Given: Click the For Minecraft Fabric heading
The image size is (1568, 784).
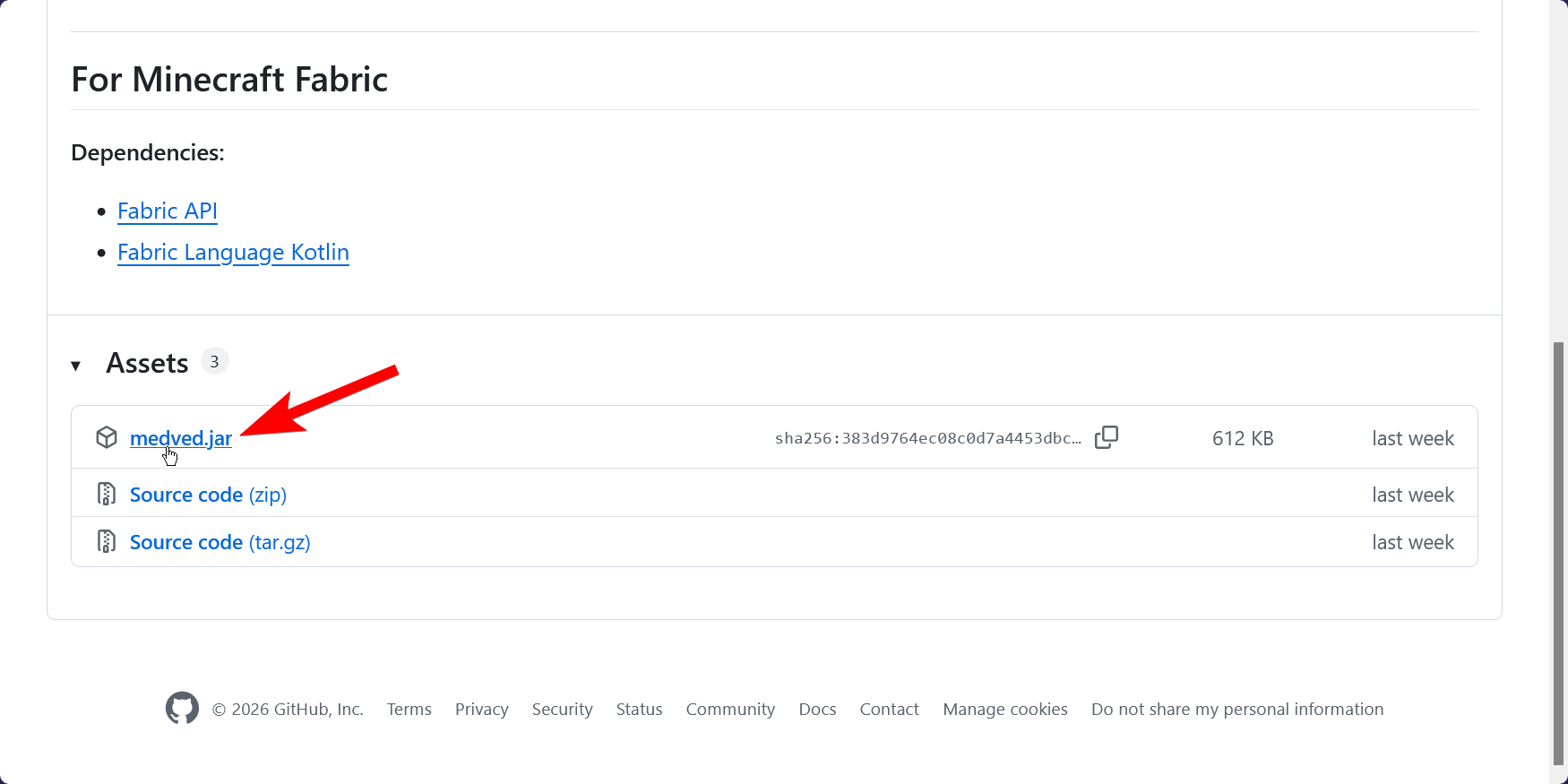Looking at the screenshot, I should click(229, 79).
